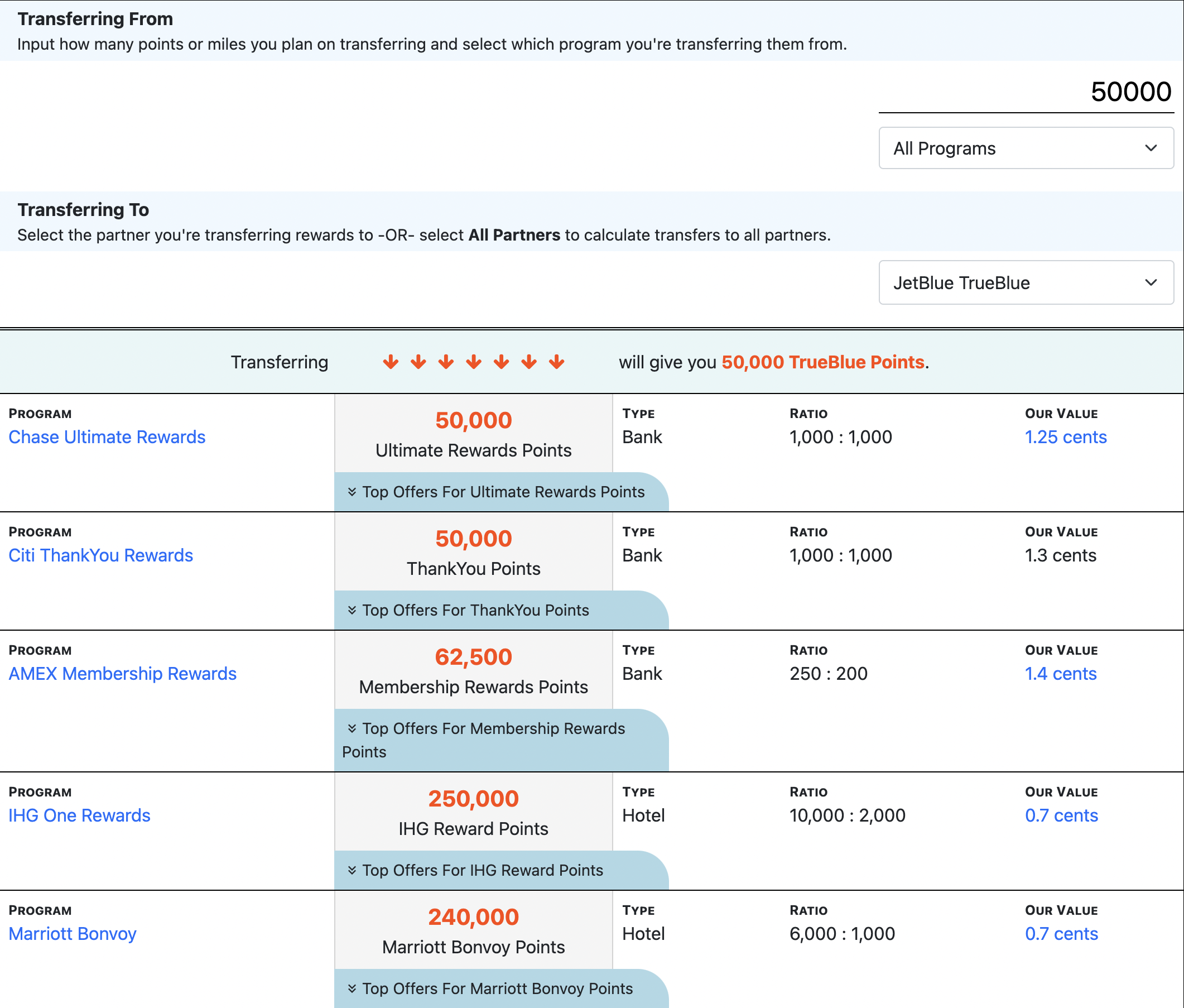Click the 0.7 cents value for IHG
Image resolution: width=1184 pixels, height=1008 pixels.
(1061, 815)
